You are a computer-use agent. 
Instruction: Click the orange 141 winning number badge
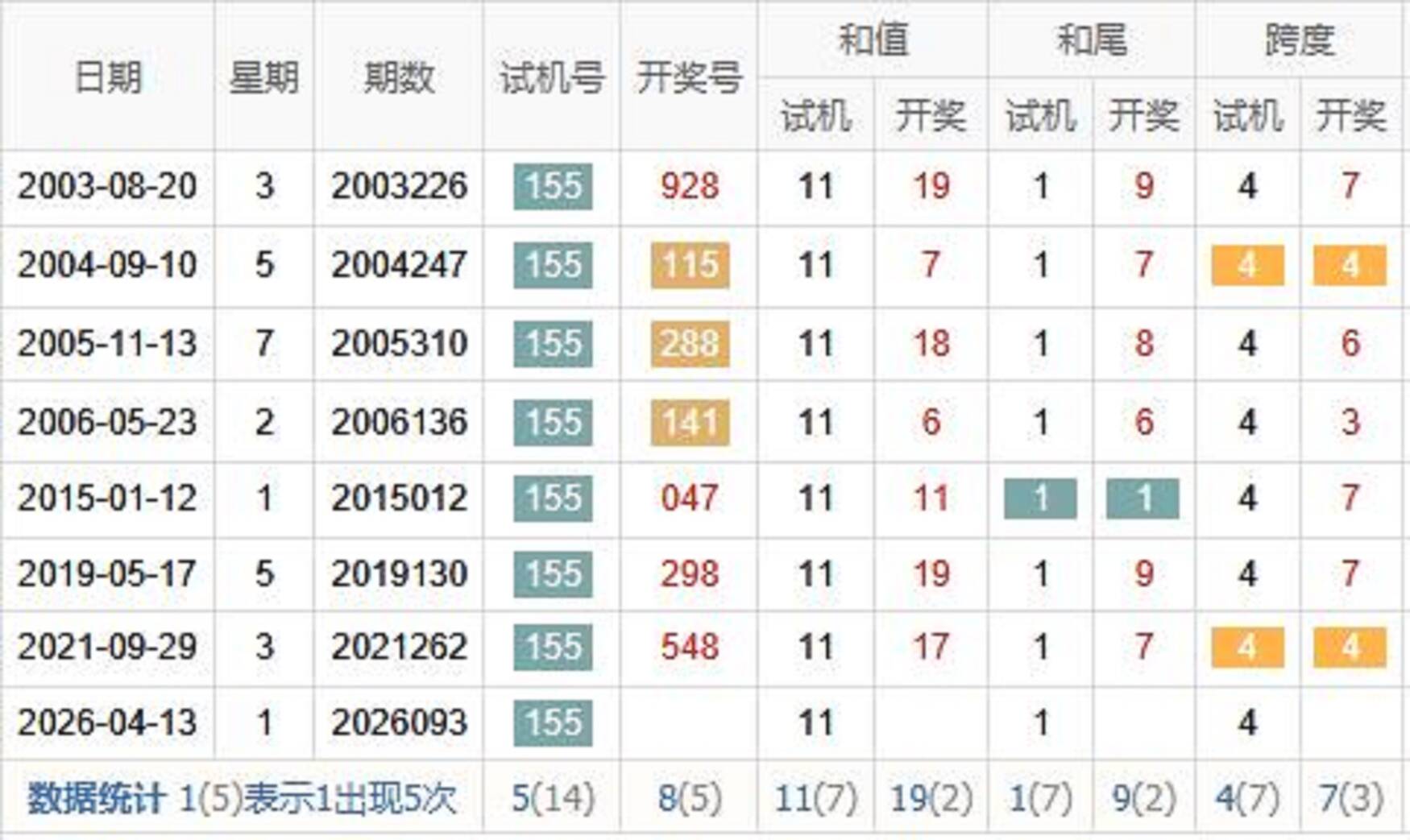[690, 422]
